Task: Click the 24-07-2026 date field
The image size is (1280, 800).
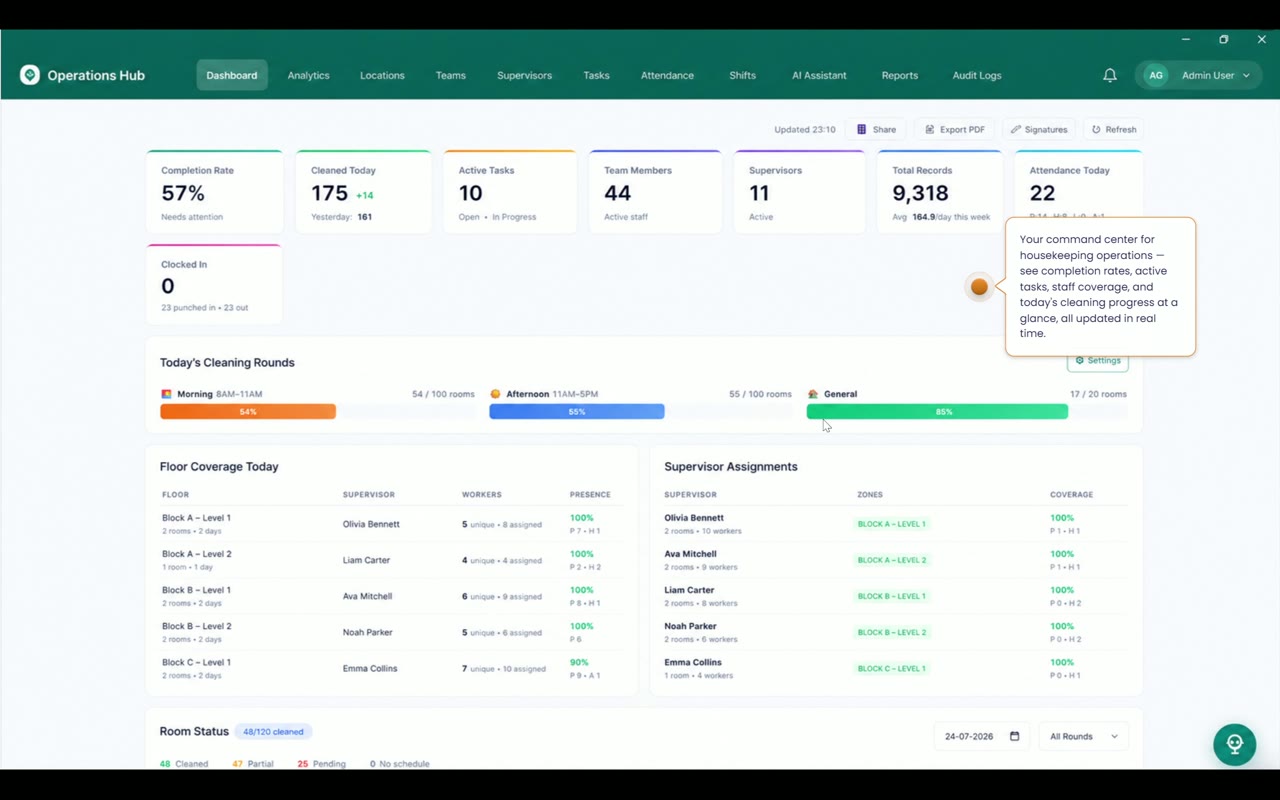Action: tap(981, 736)
